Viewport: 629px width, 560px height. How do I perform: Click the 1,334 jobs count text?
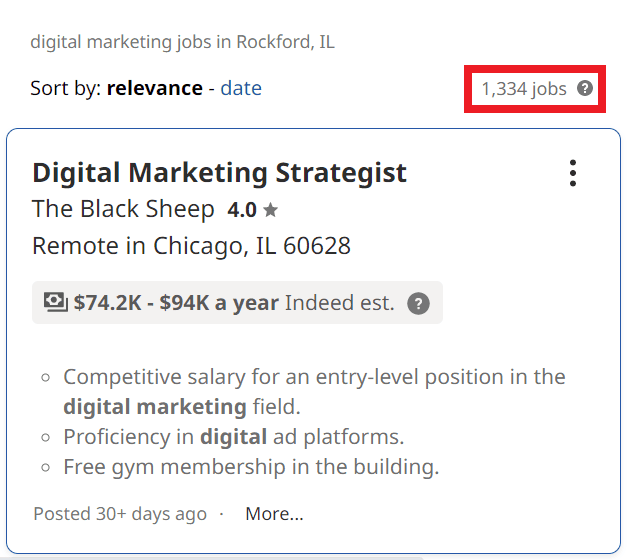point(524,89)
